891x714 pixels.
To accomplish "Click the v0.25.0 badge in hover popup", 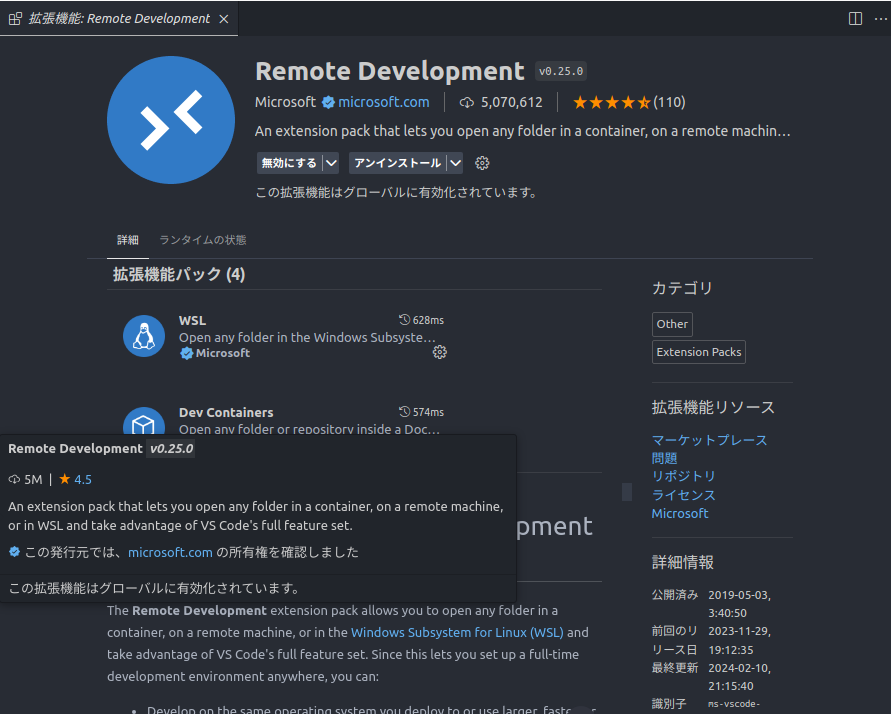I will pos(172,449).
